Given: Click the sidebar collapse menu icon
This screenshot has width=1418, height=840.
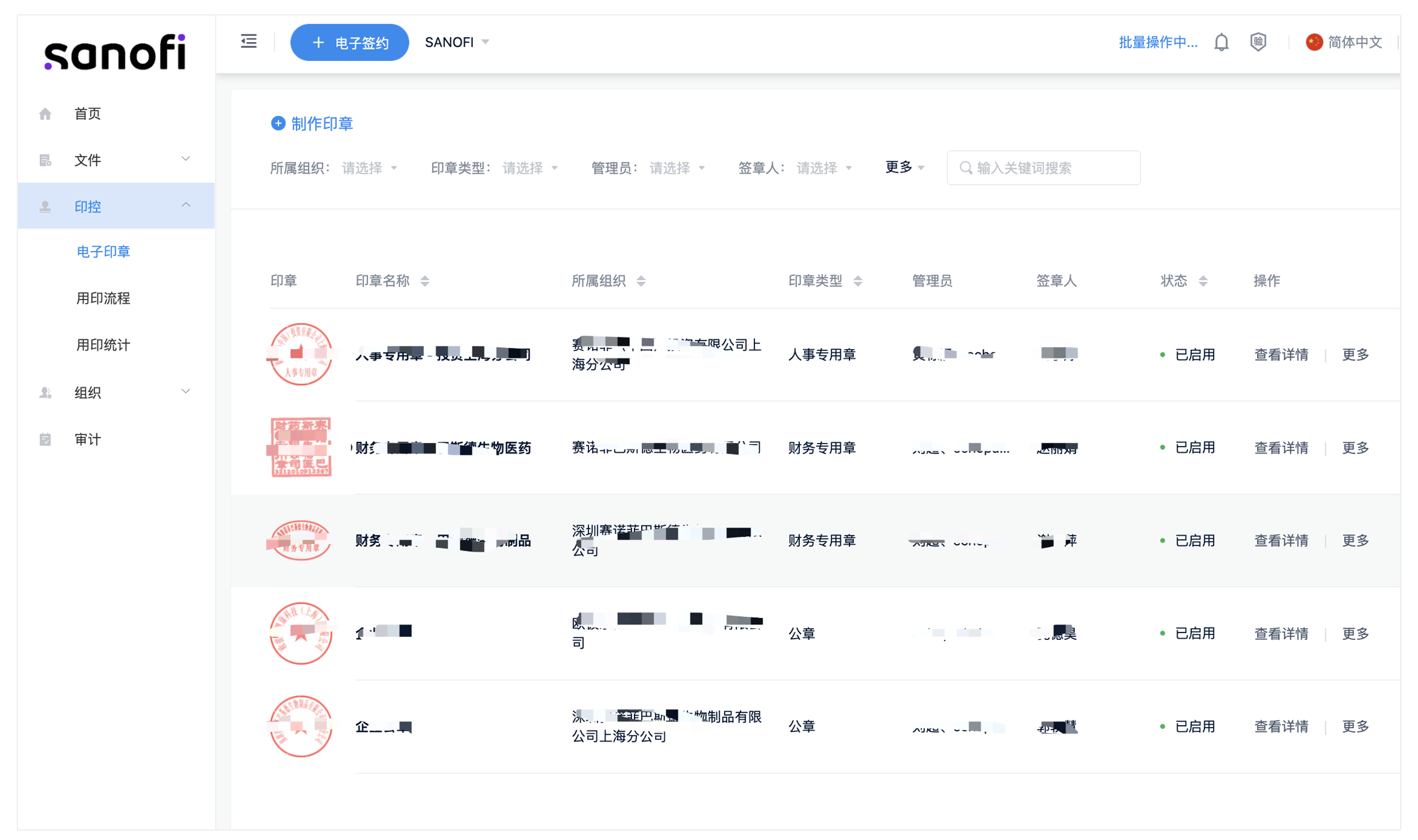Looking at the screenshot, I should [249, 42].
